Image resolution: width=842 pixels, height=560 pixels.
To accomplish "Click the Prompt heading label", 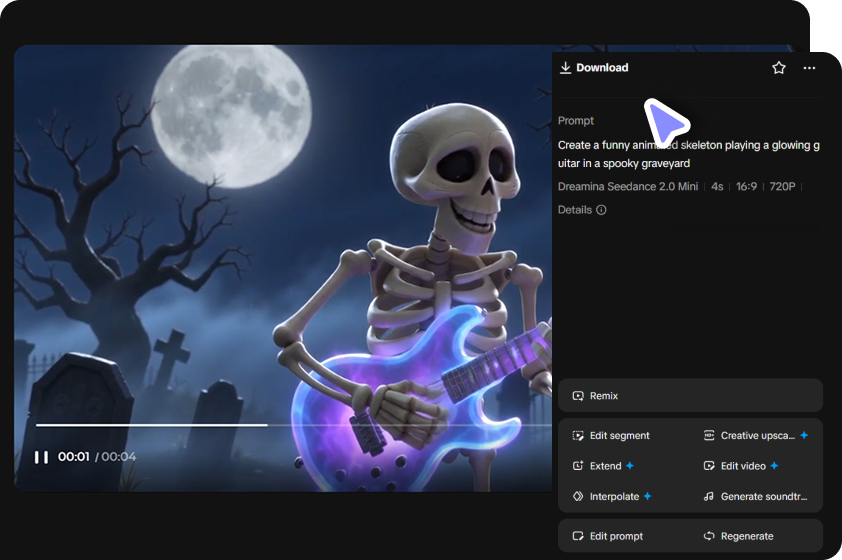I will click(x=576, y=121).
